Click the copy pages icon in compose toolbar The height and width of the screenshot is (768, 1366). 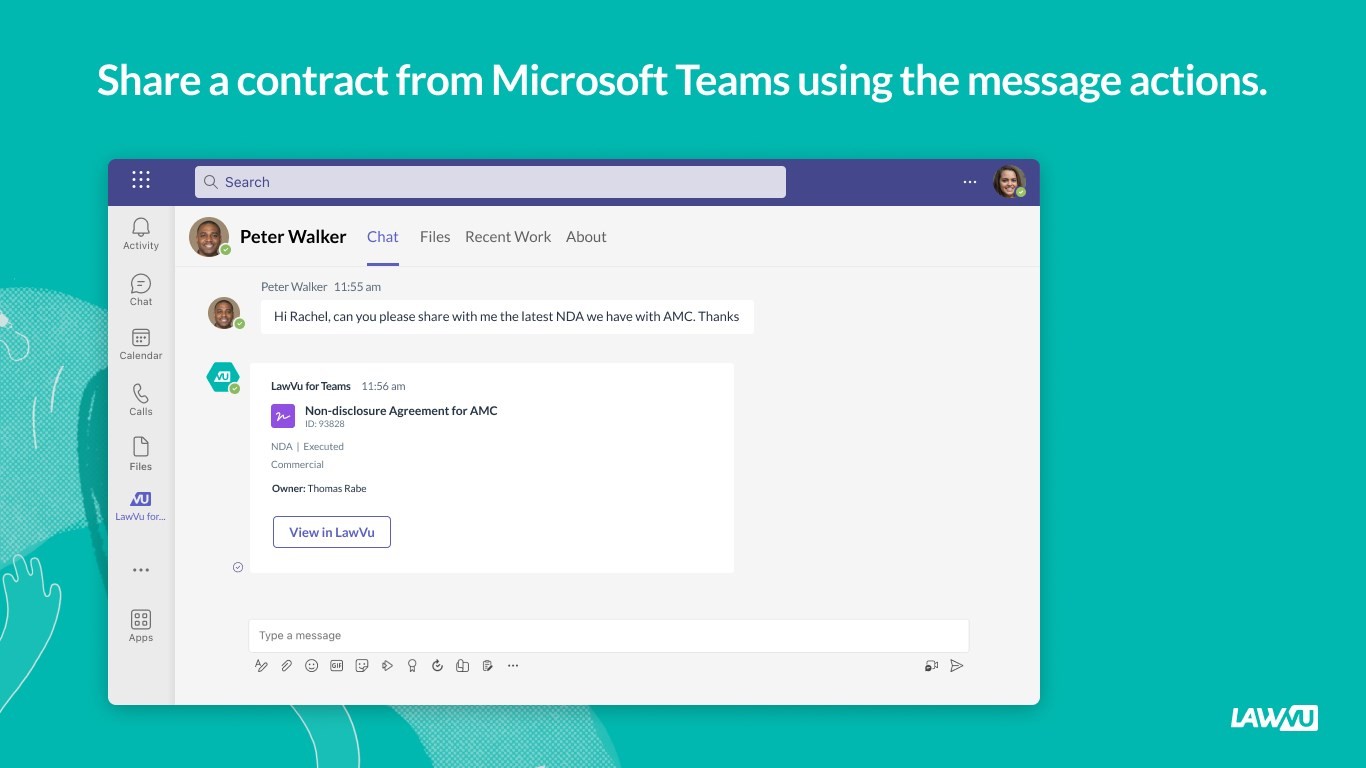click(x=462, y=666)
